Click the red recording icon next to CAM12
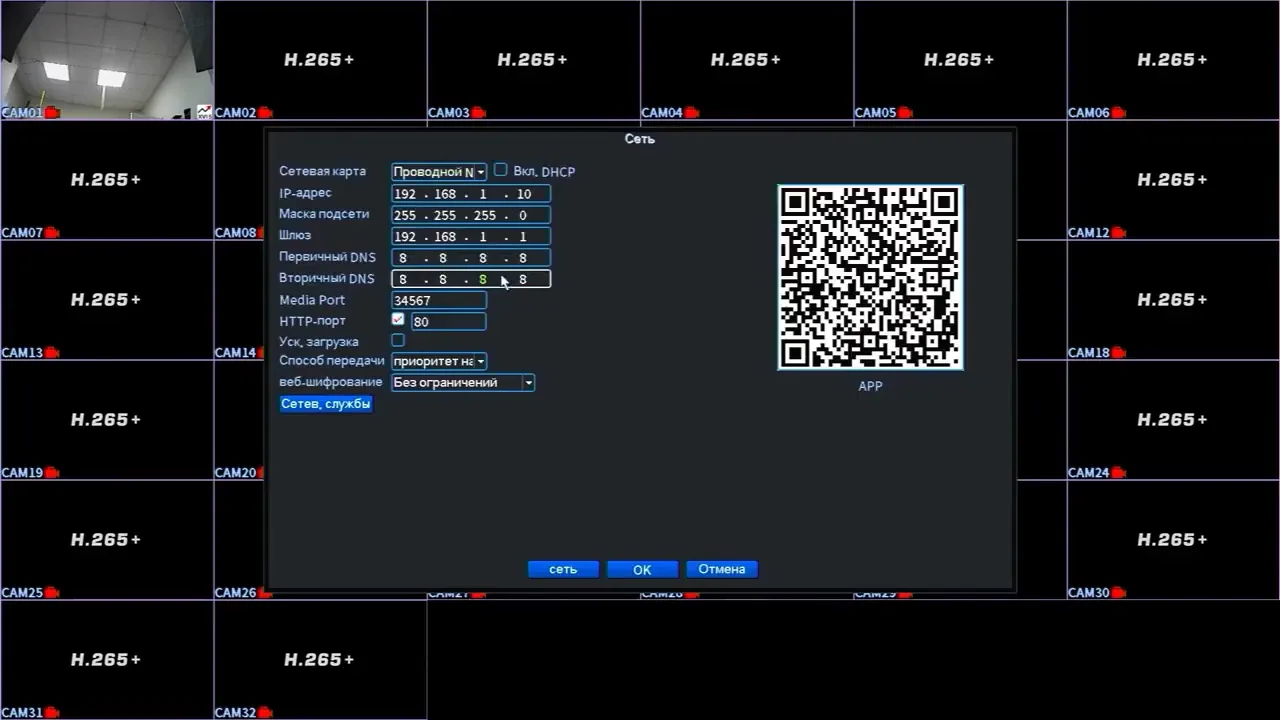Image resolution: width=1280 pixels, height=720 pixels. tap(1118, 233)
